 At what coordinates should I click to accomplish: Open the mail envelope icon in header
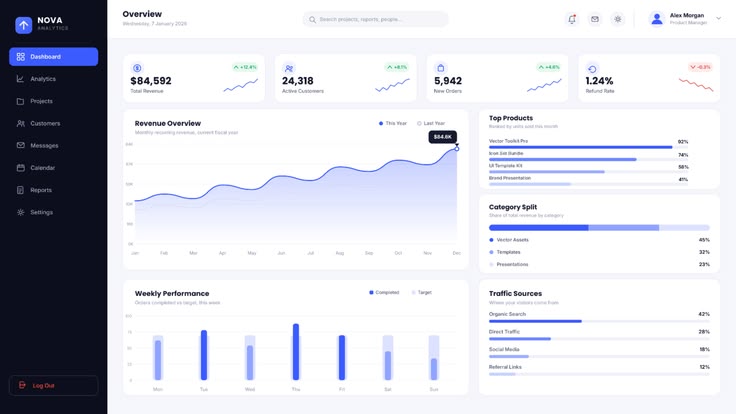point(595,19)
